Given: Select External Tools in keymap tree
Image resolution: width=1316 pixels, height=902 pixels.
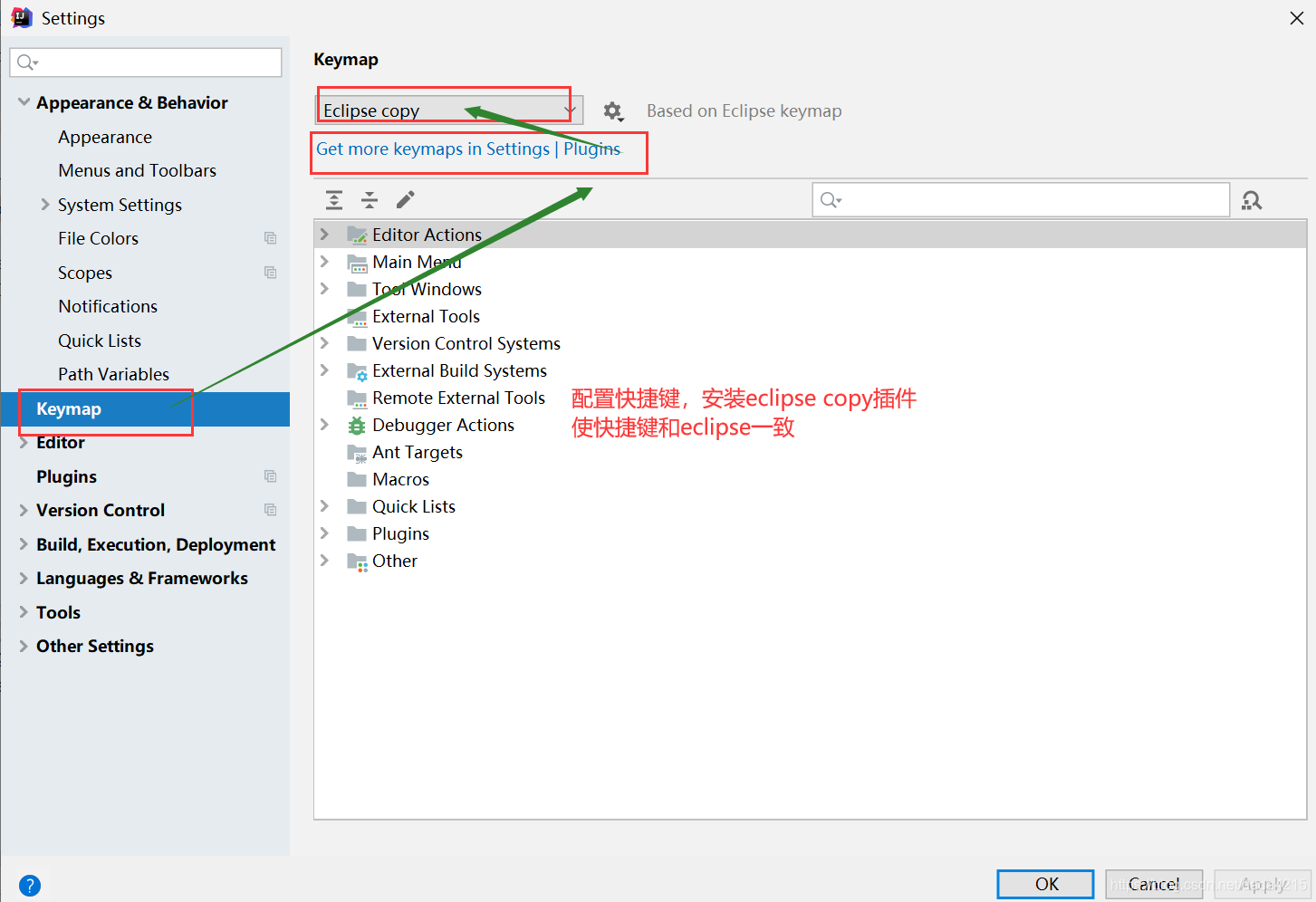Looking at the screenshot, I should click(x=426, y=316).
